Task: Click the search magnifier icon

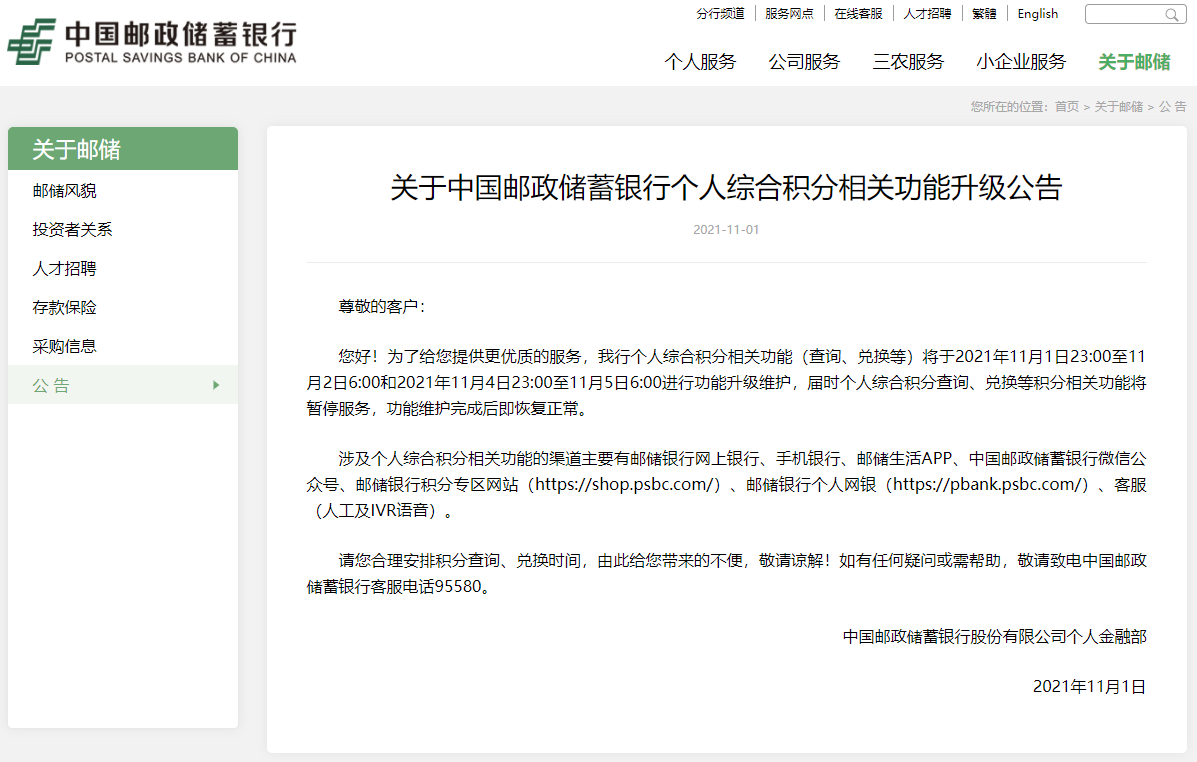Action: [x=1171, y=15]
